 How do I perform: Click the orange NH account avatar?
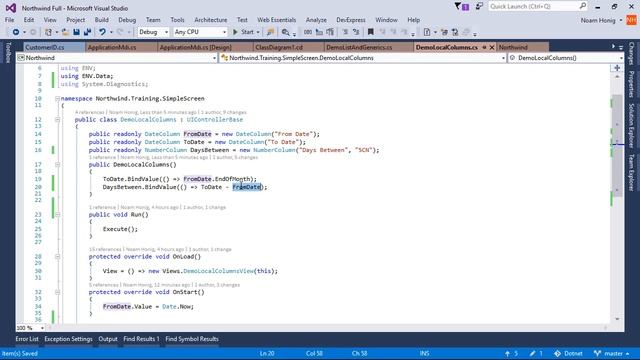[631, 20]
